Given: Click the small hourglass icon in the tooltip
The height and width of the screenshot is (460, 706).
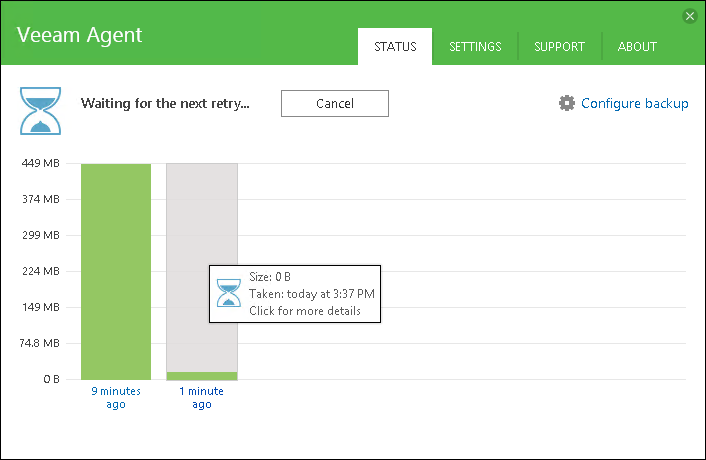Looking at the screenshot, I should coord(229,294).
